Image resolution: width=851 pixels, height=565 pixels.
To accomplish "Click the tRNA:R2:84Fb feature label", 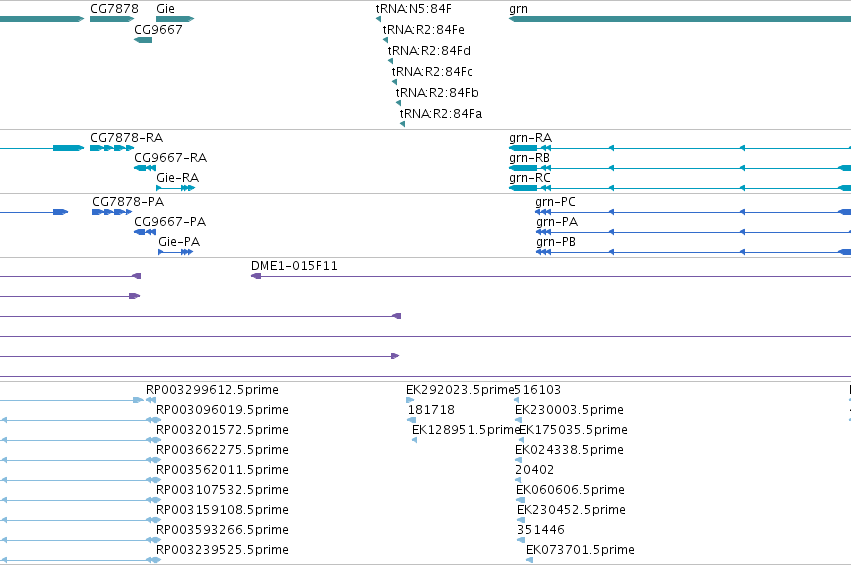I will 437,93.
